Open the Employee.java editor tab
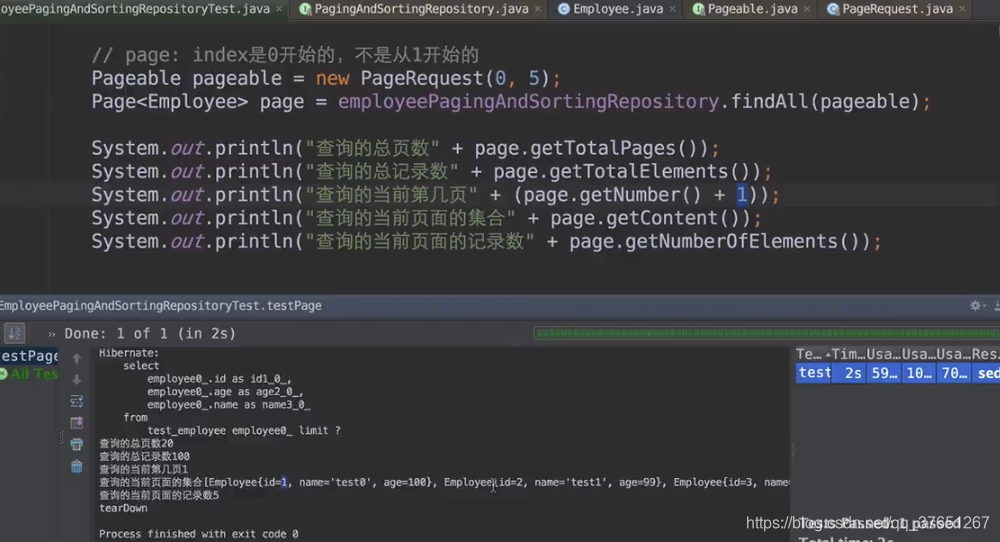The height and width of the screenshot is (542, 1000). (x=618, y=9)
